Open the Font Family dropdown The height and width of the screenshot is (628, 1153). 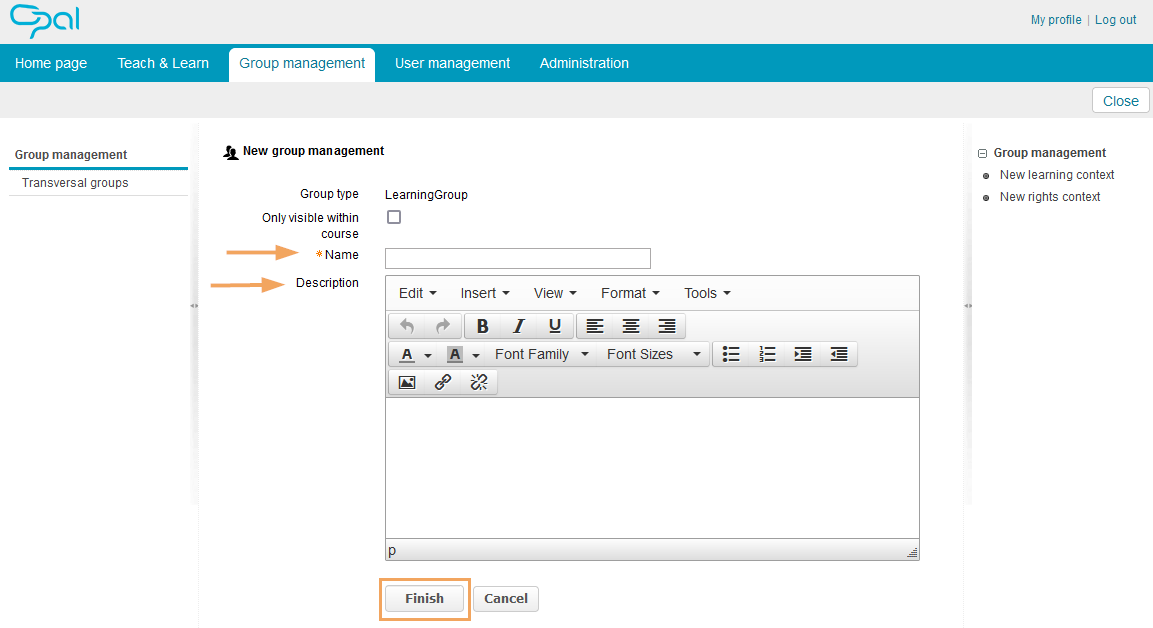(541, 354)
